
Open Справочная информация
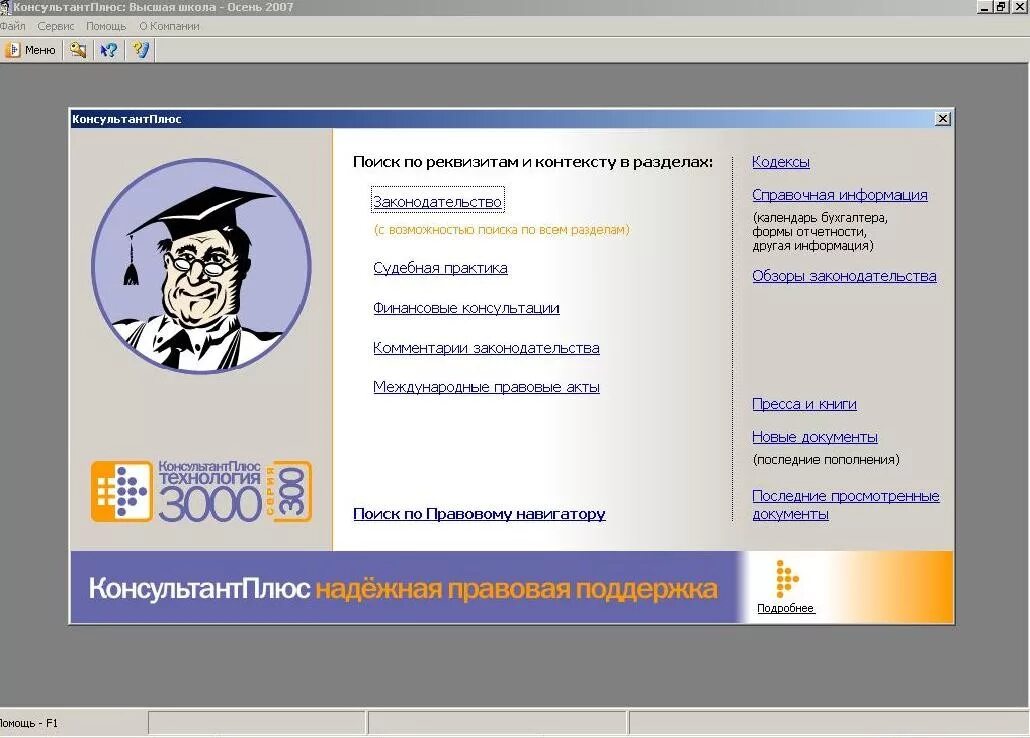point(840,194)
